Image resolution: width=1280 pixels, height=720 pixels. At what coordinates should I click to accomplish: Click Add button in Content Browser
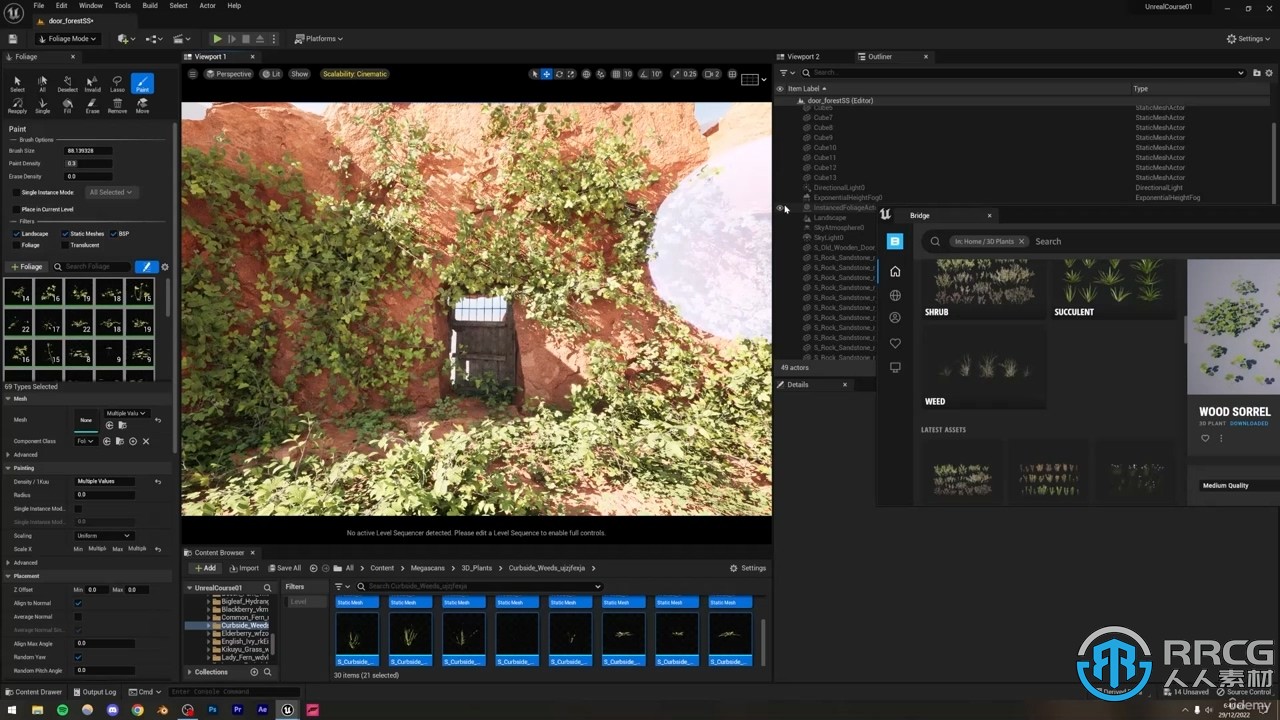pyautogui.click(x=204, y=568)
